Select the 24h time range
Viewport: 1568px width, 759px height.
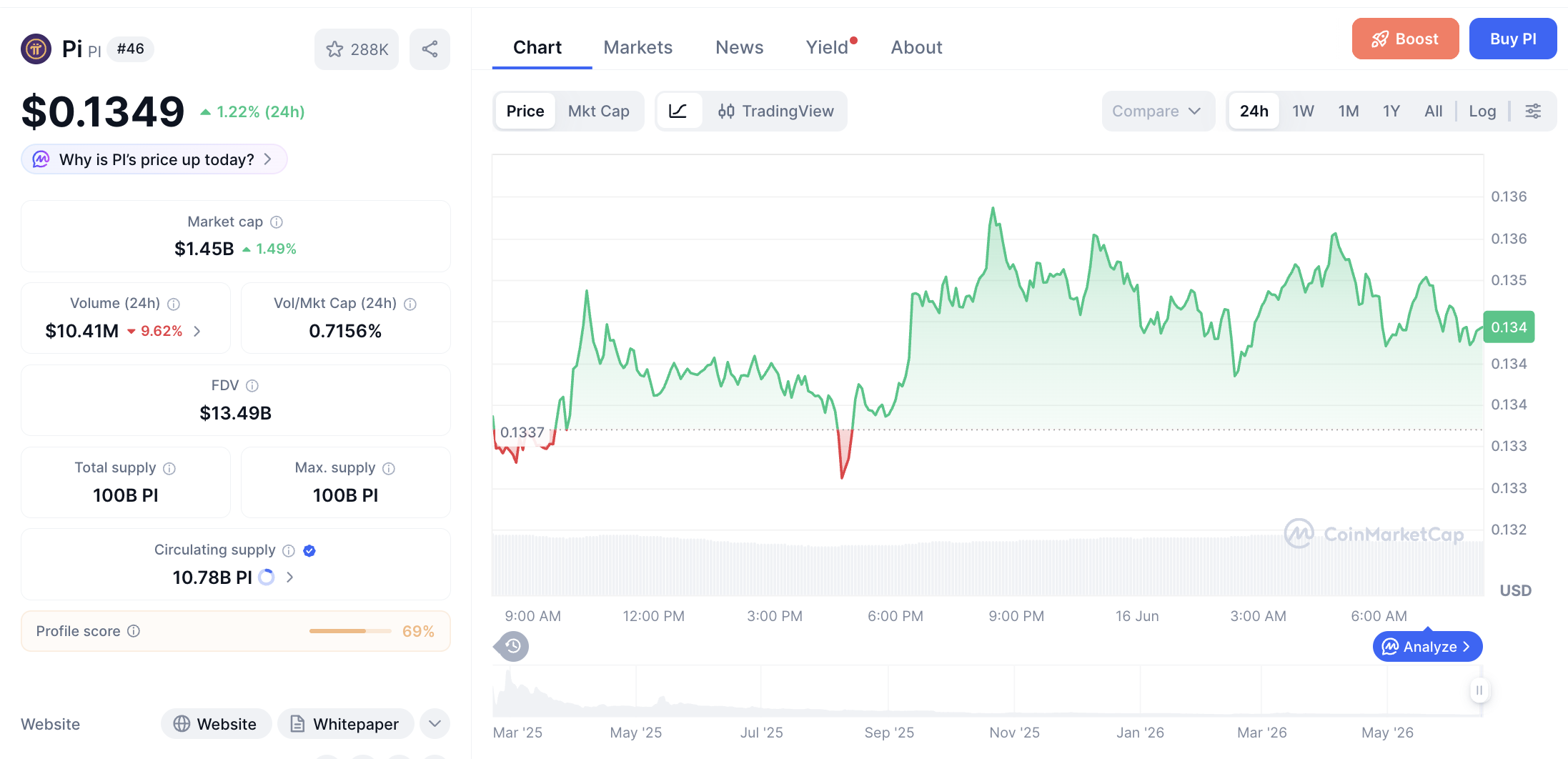coord(1254,111)
